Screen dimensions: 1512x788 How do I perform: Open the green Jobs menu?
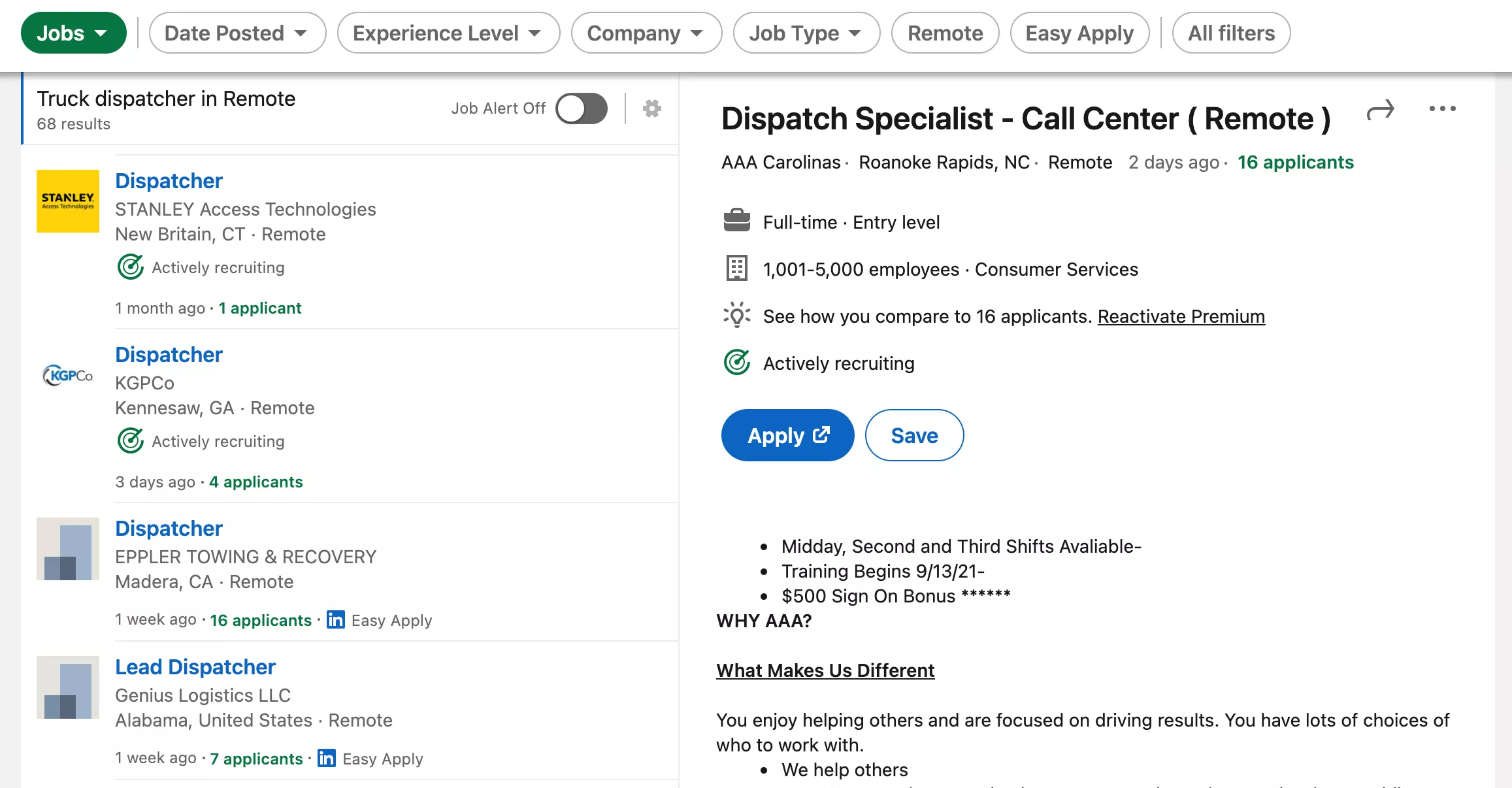pos(73,33)
